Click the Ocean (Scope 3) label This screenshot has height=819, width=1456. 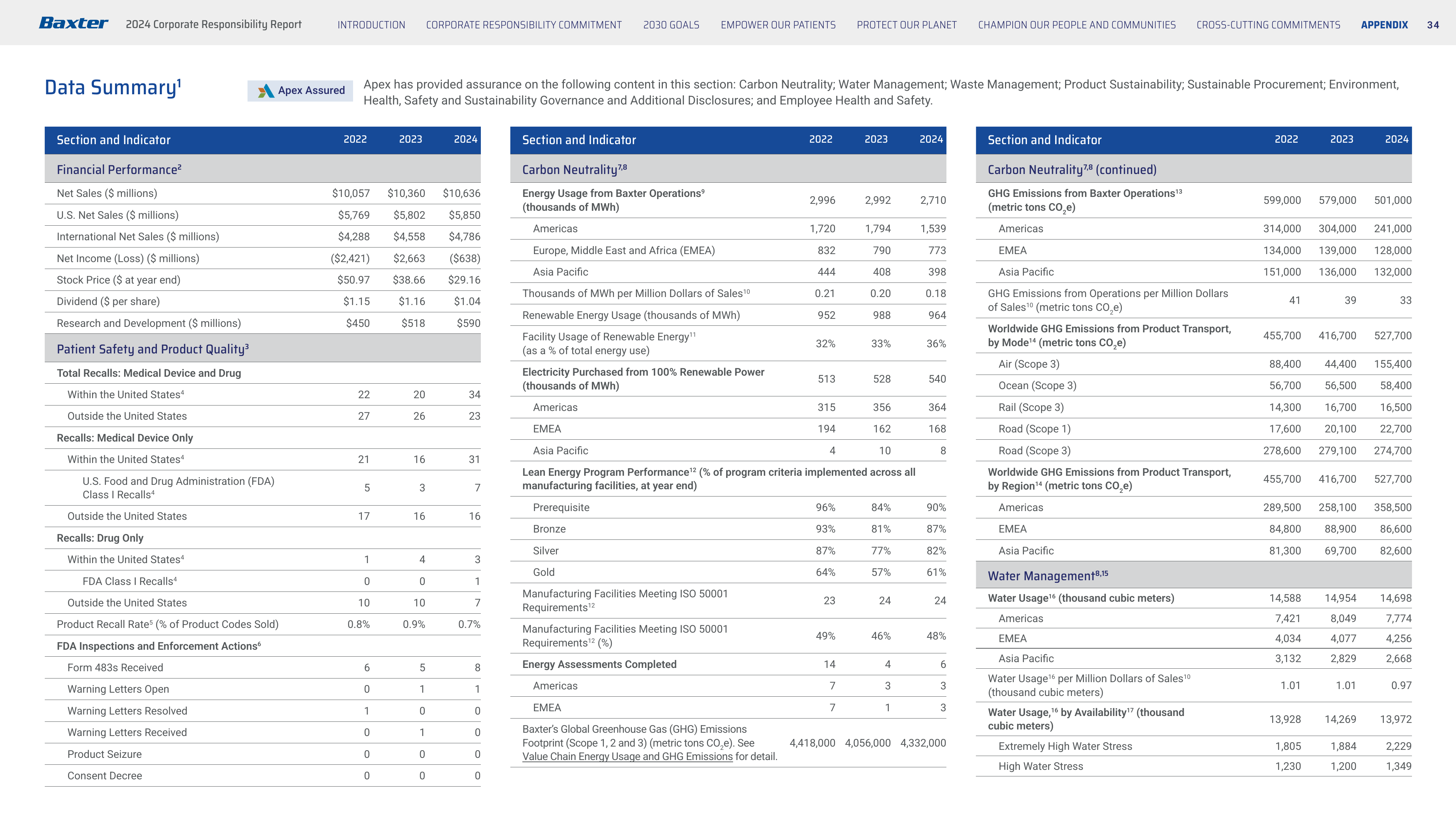point(1037,385)
